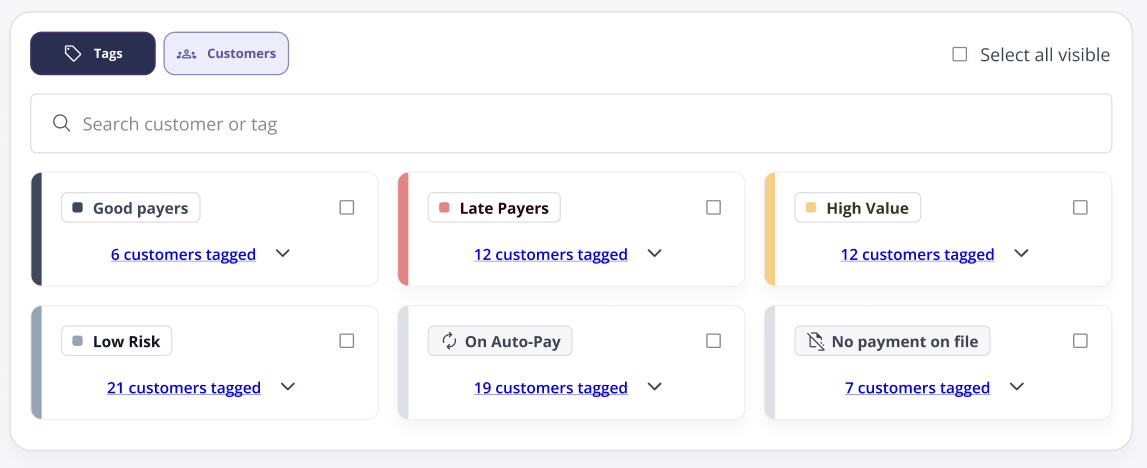Image resolution: width=1147 pixels, height=468 pixels.
Task: Tick the Good payers card checkbox
Action: (347, 208)
